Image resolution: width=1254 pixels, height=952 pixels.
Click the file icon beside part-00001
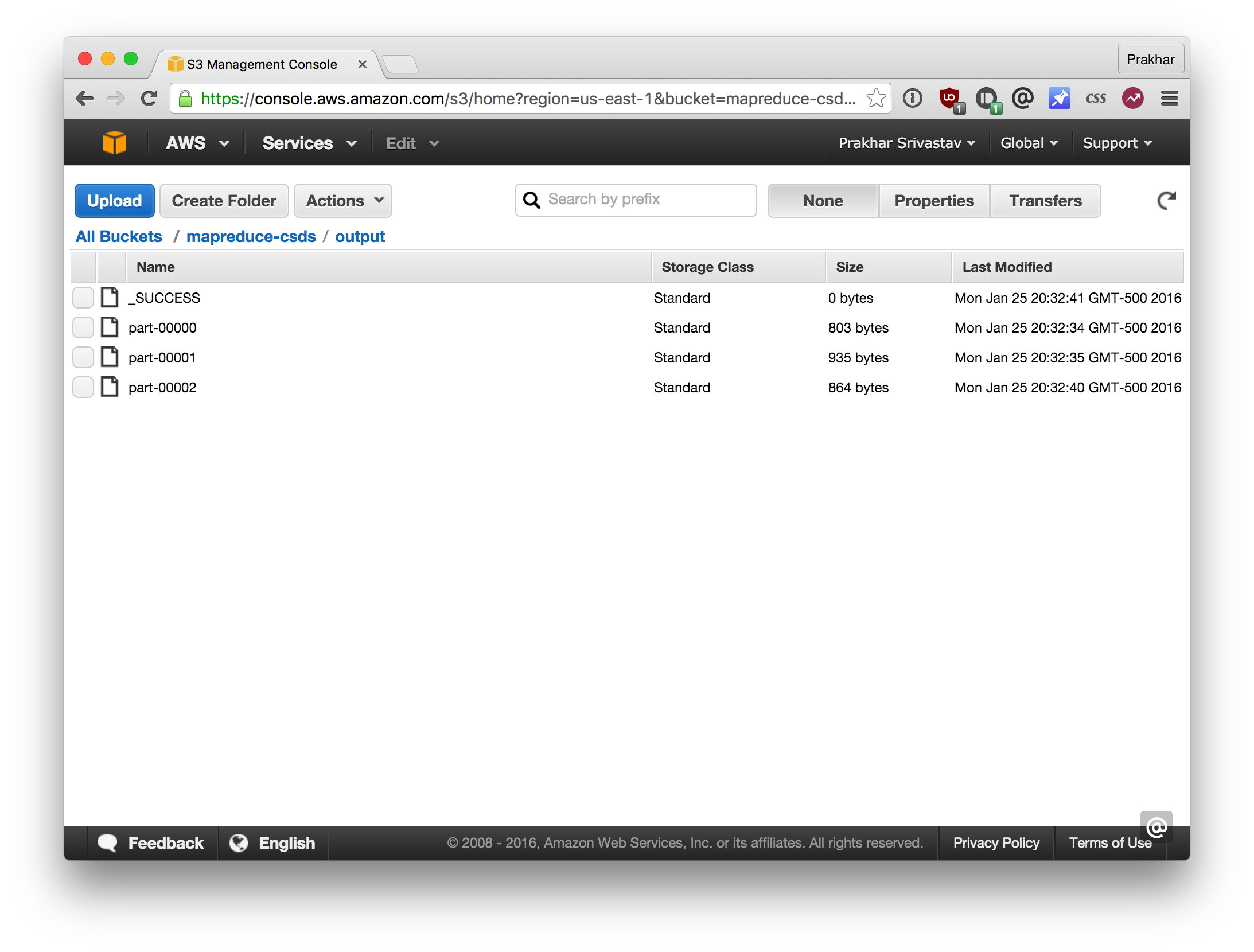coord(110,357)
